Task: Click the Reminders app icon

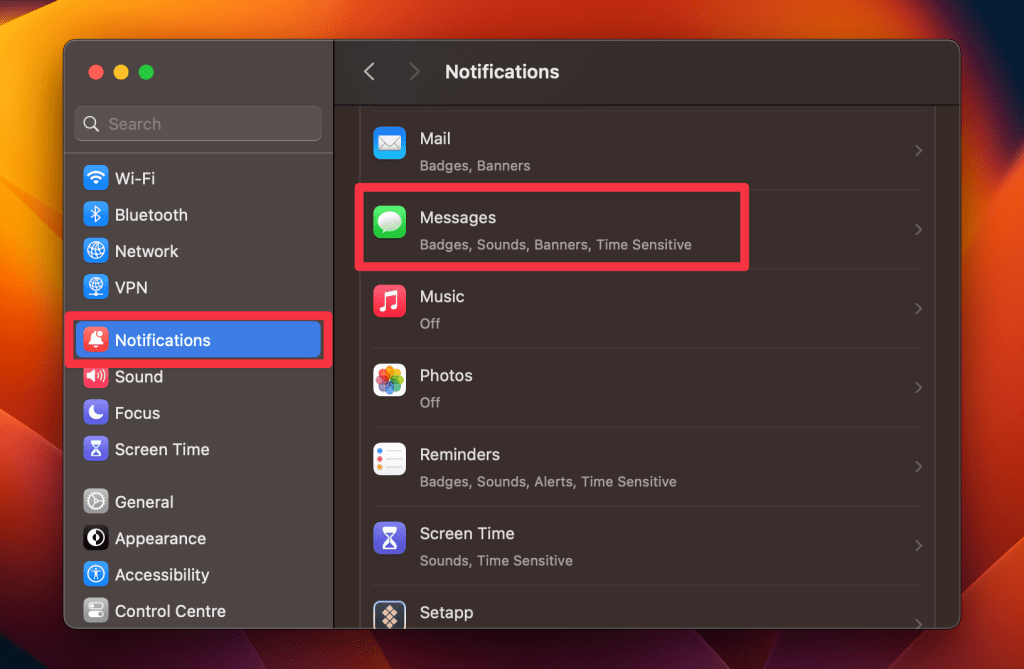Action: point(389,459)
